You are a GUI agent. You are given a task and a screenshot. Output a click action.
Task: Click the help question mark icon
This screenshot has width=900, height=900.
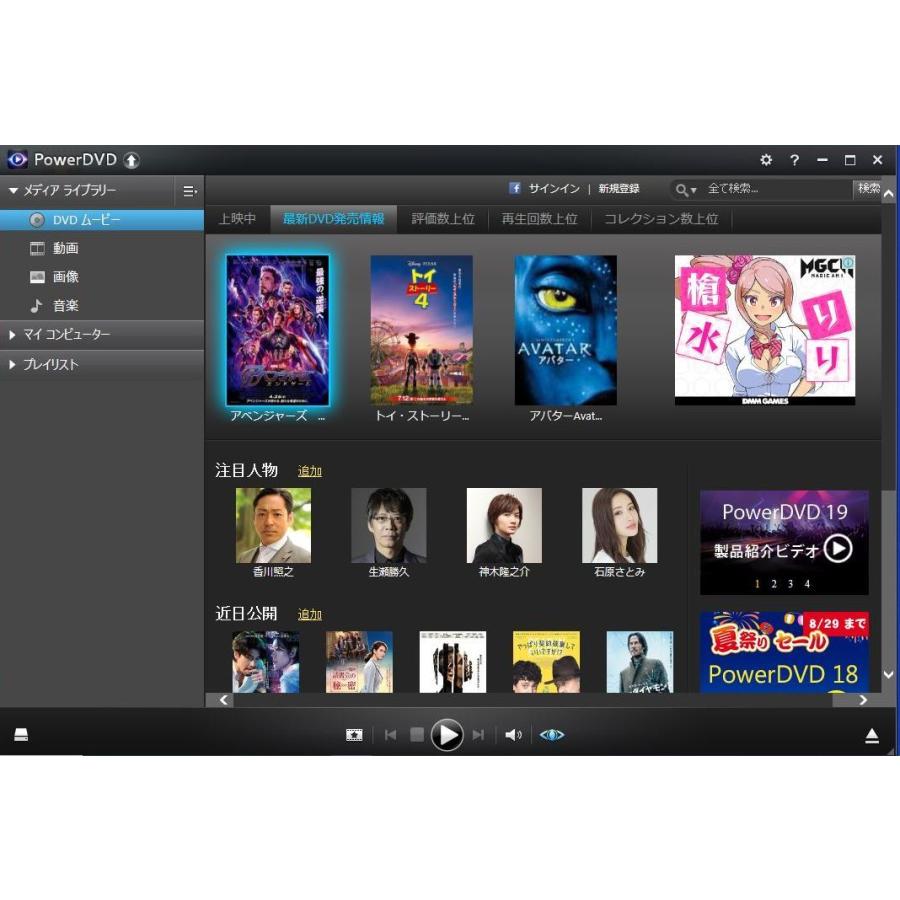coord(794,159)
